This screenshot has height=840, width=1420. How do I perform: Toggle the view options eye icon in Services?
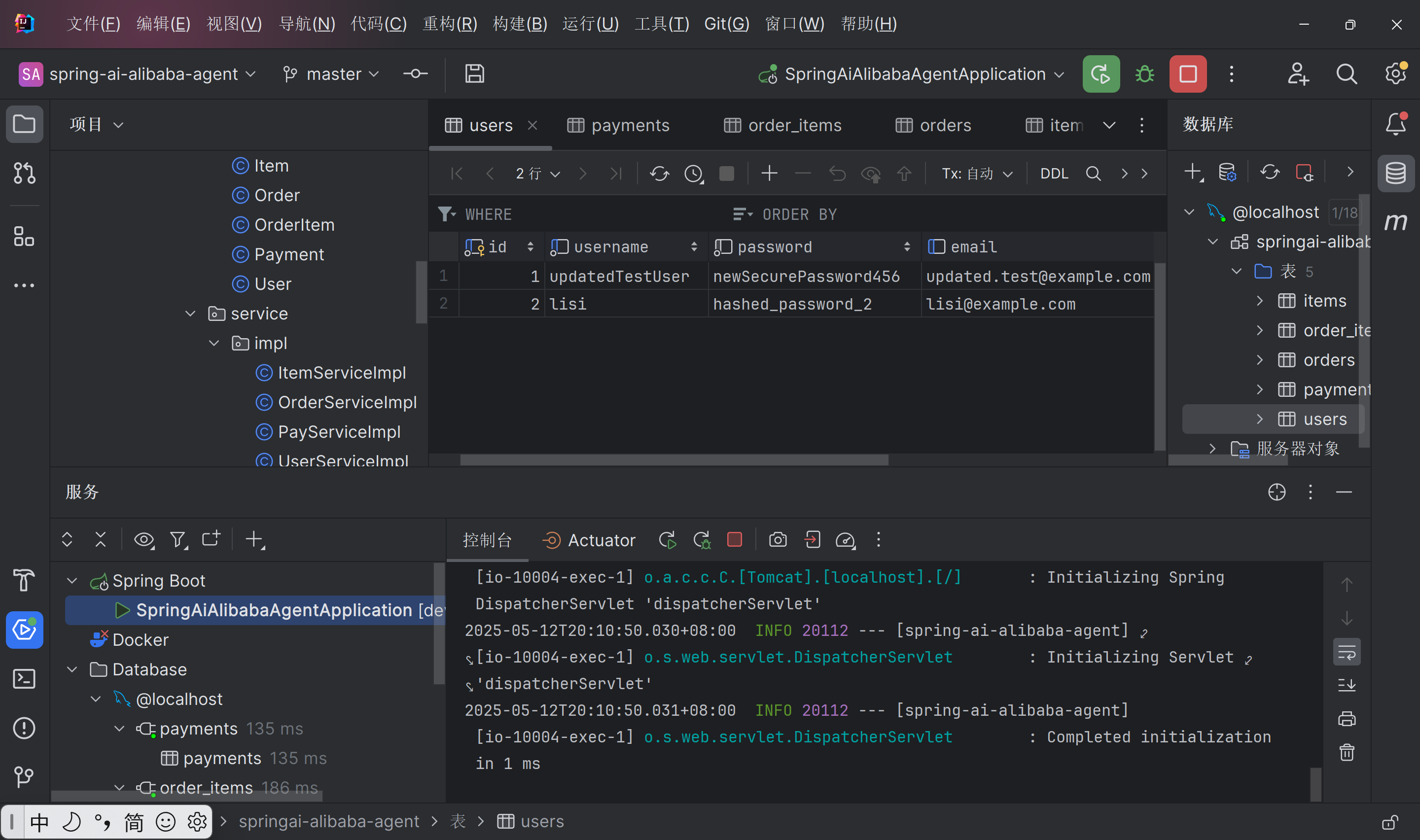tap(144, 539)
